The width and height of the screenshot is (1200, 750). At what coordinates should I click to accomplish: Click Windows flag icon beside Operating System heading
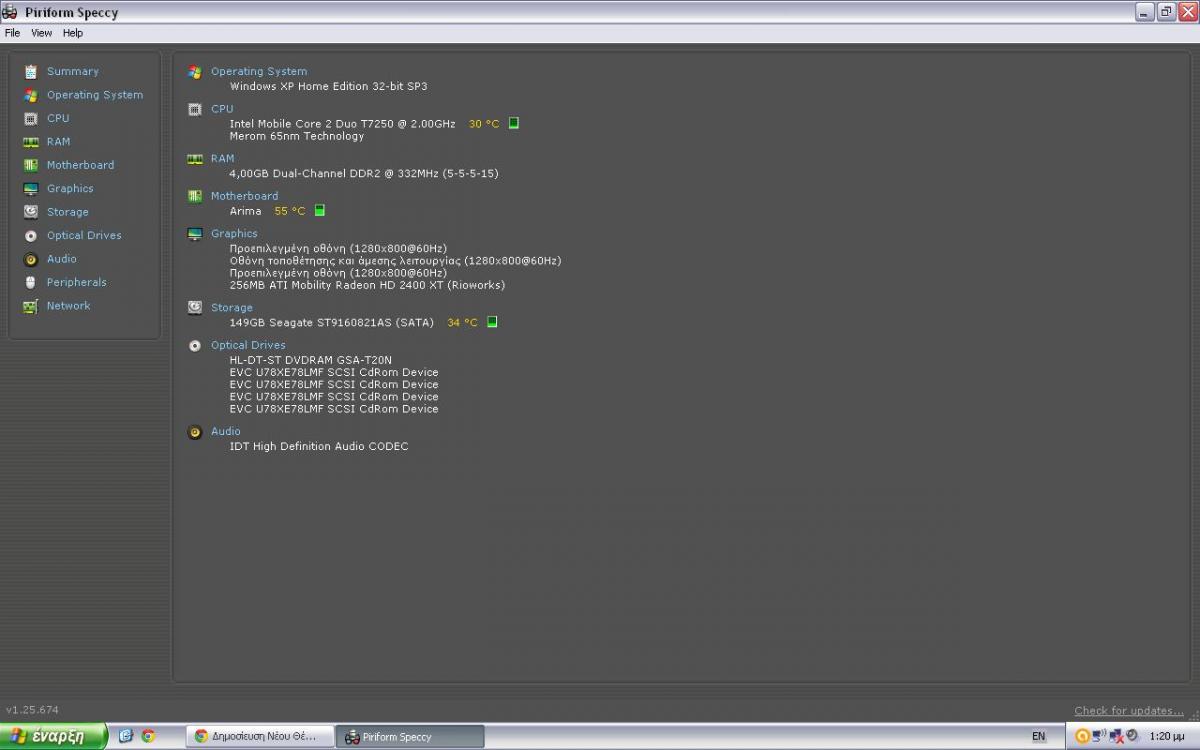coord(195,72)
